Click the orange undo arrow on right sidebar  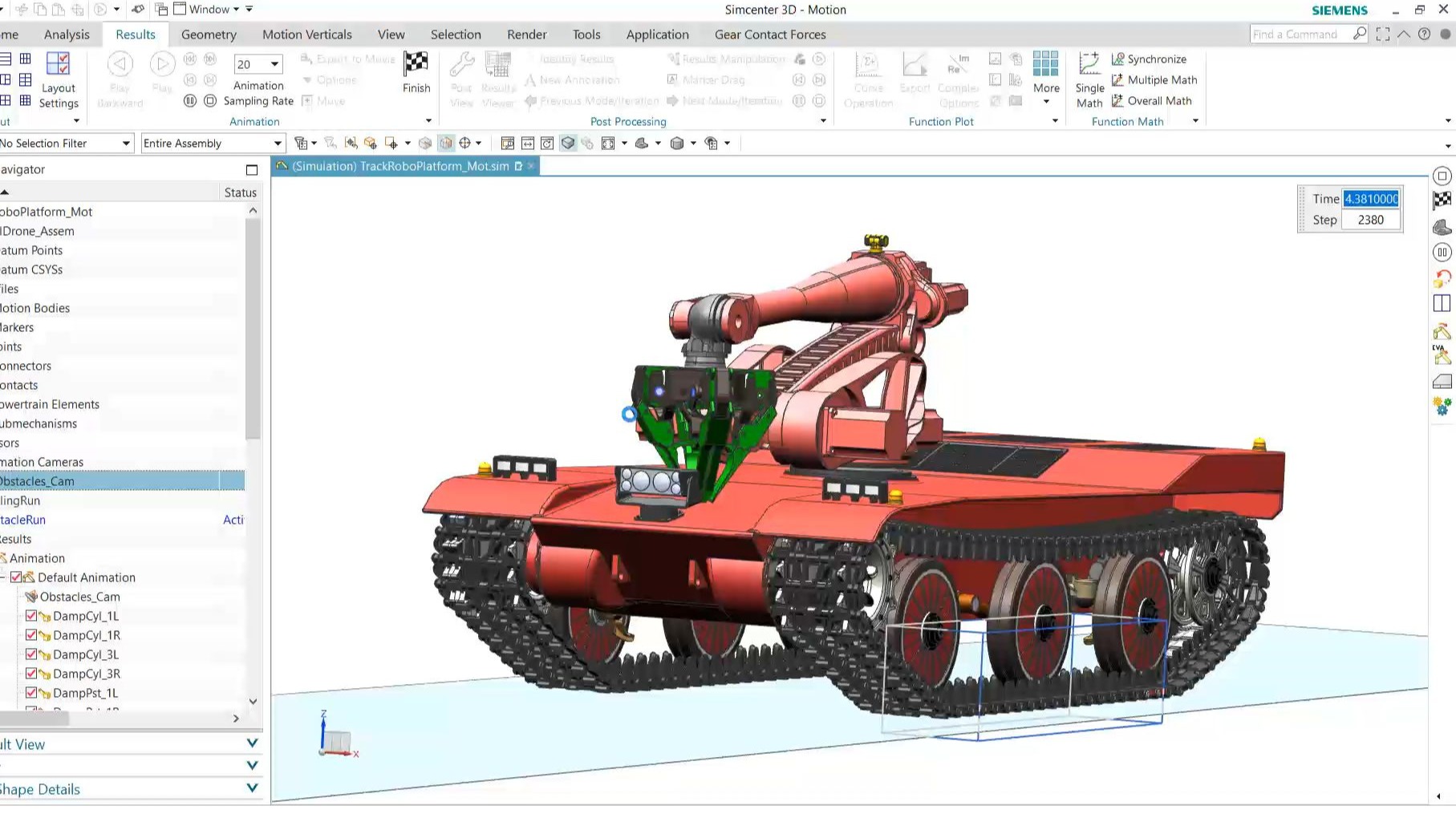point(1442,278)
